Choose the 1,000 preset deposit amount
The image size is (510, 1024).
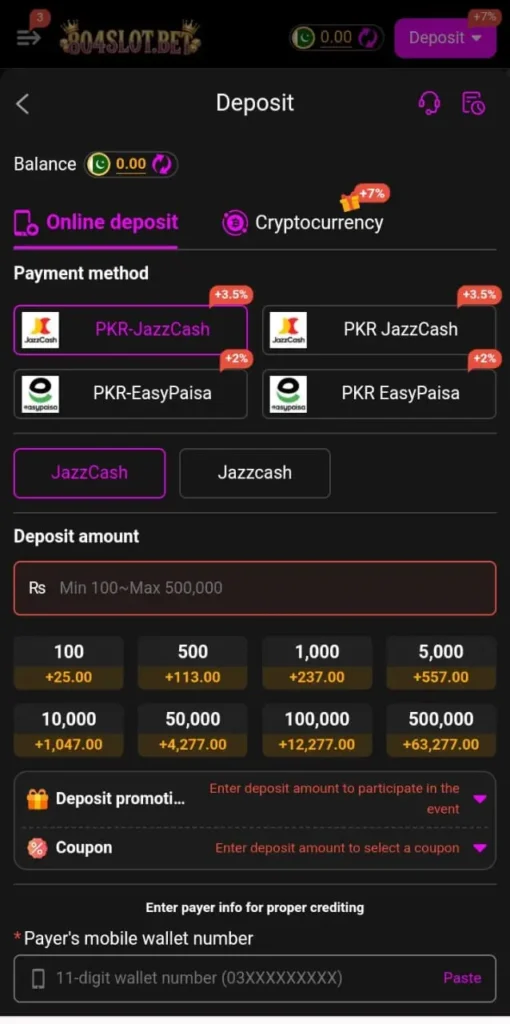tap(317, 663)
